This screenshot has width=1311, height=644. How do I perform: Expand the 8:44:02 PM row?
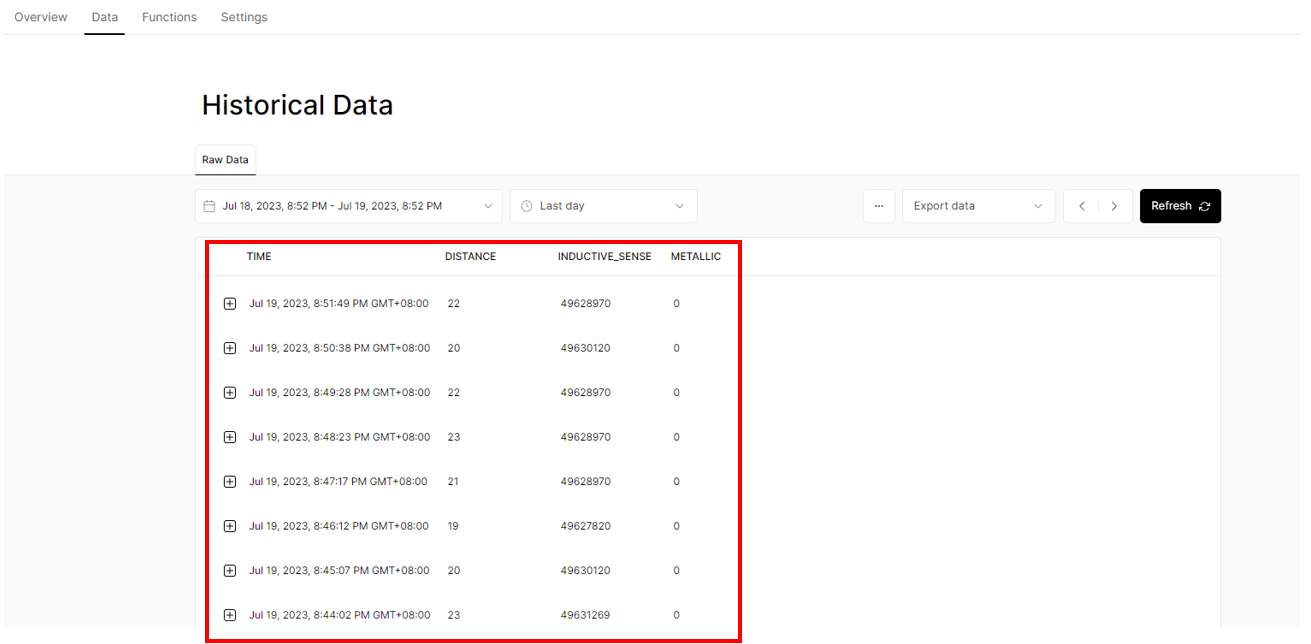pyautogui.click(x=229, y=615)
